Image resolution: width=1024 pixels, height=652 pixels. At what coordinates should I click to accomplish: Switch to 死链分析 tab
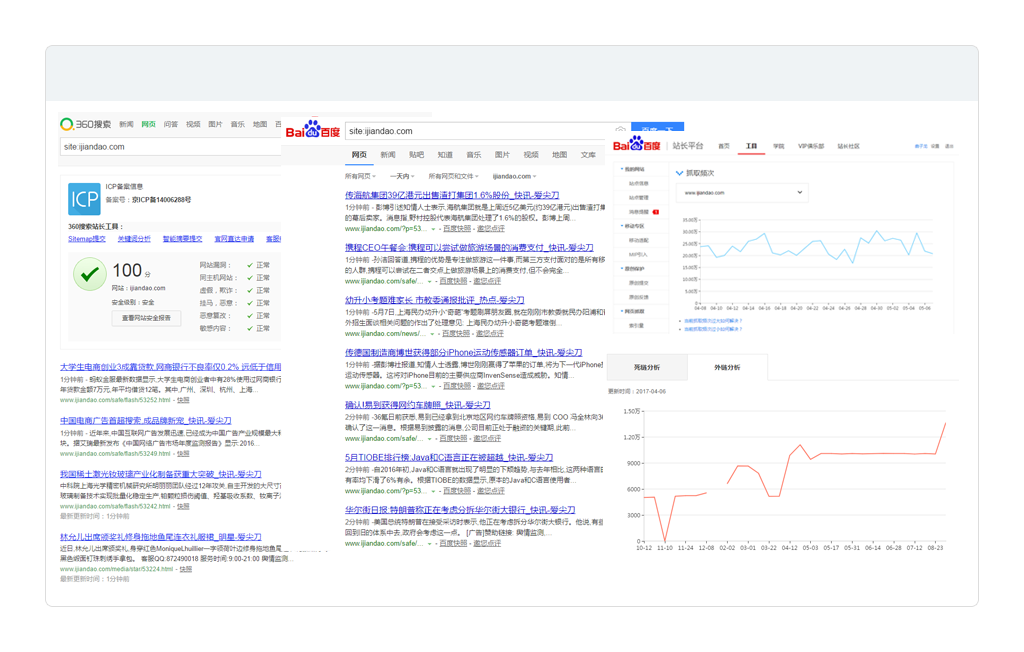coord(647,368)
